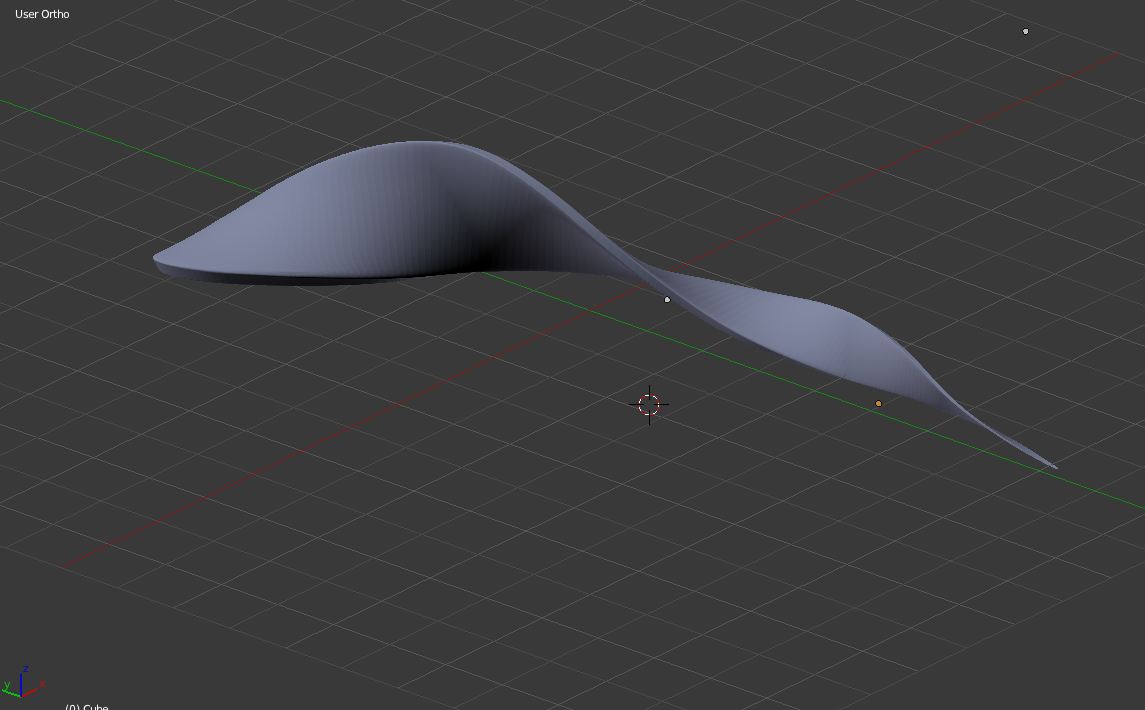Click the 3D cursor crosshair

648,405
